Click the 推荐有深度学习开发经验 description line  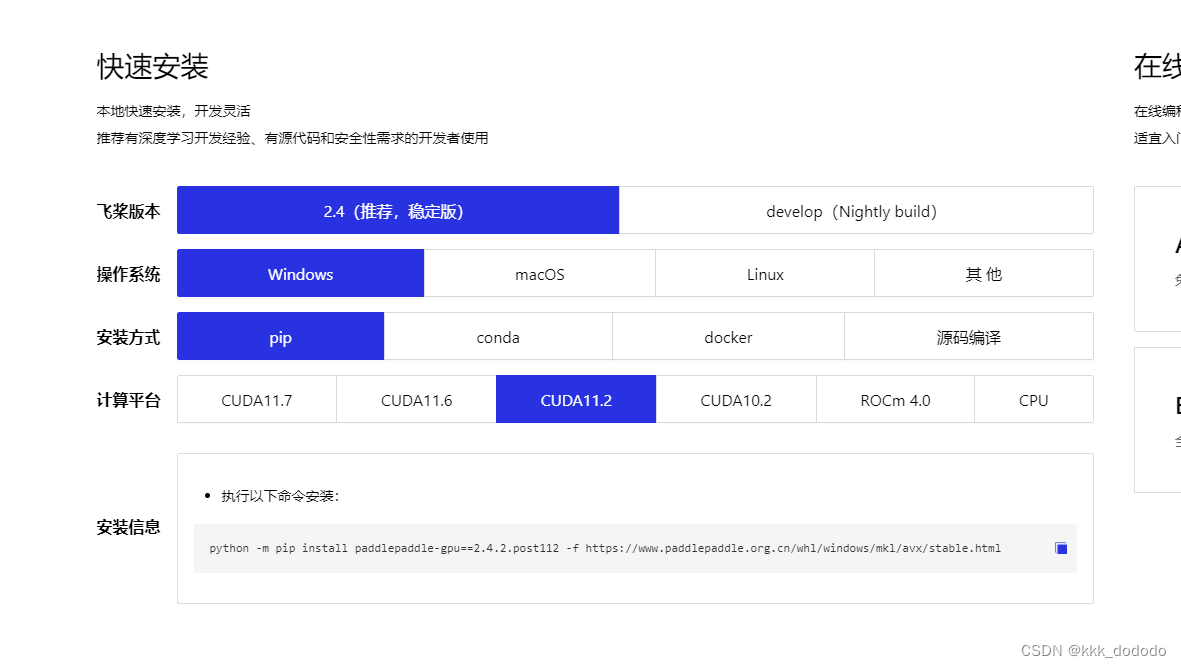click(292, 138)
